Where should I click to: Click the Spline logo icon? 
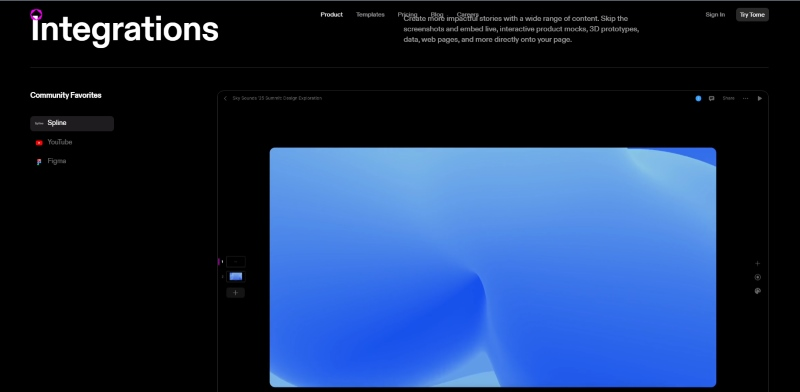pos(39,124)
